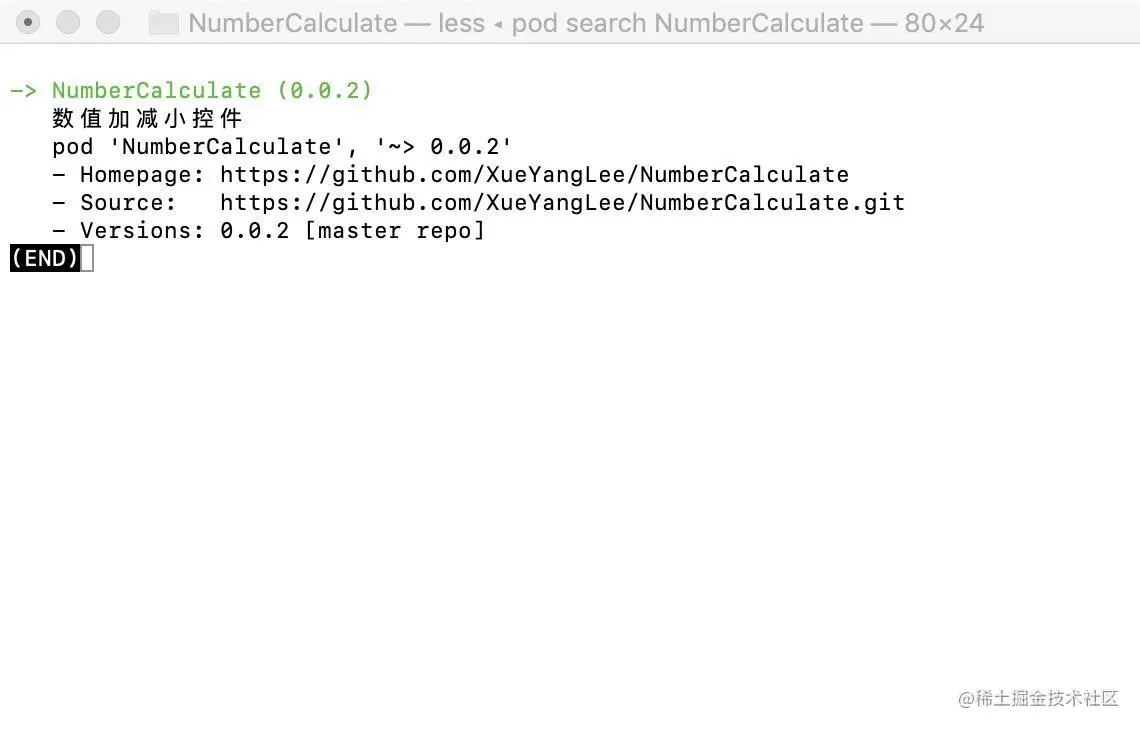
Task: Click the terminal window title text
Action: pyautogui.click(x=586, y=23)
